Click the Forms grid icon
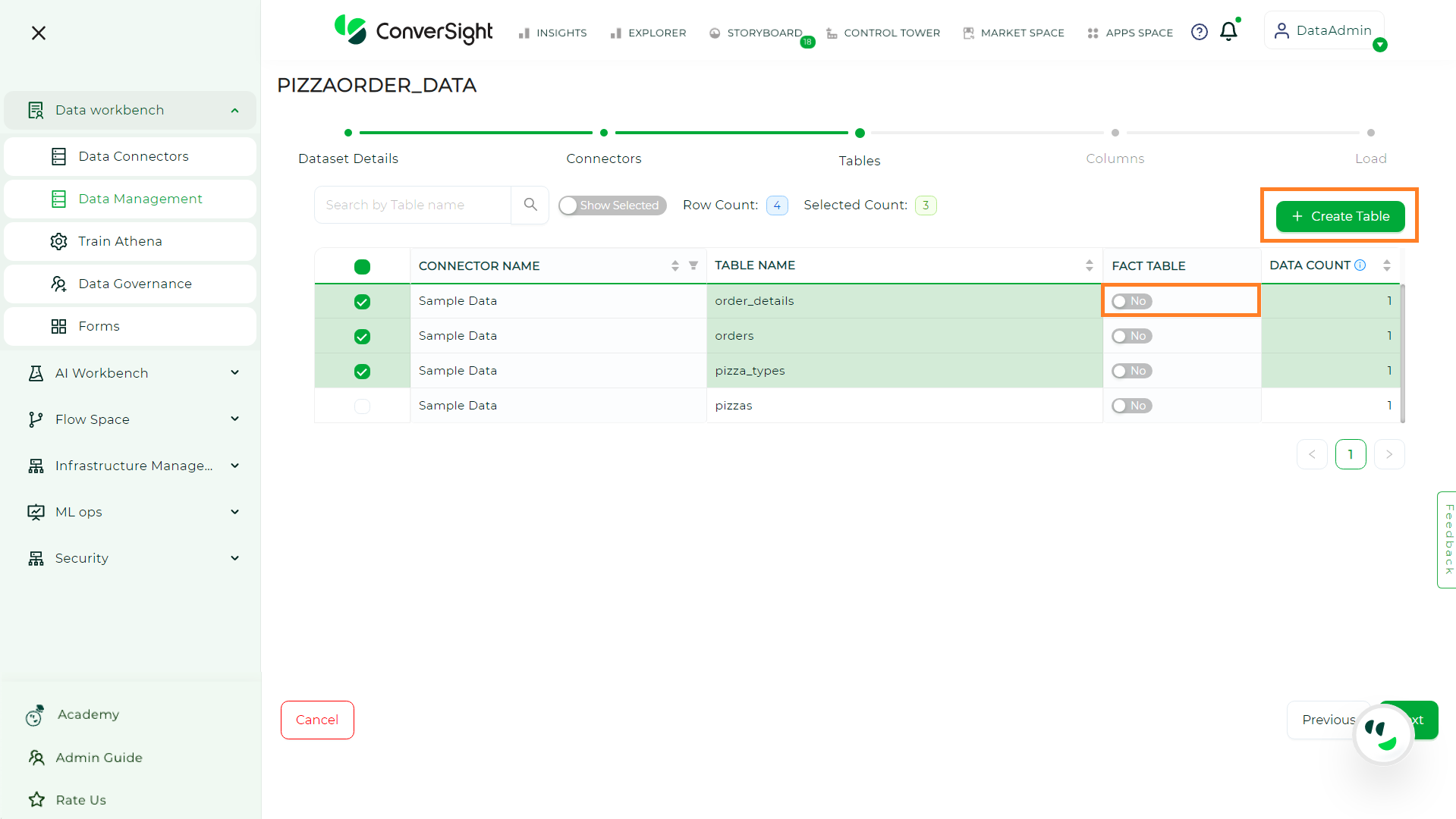The width and height of the screenshot is (1456, 819). [58, 326]
